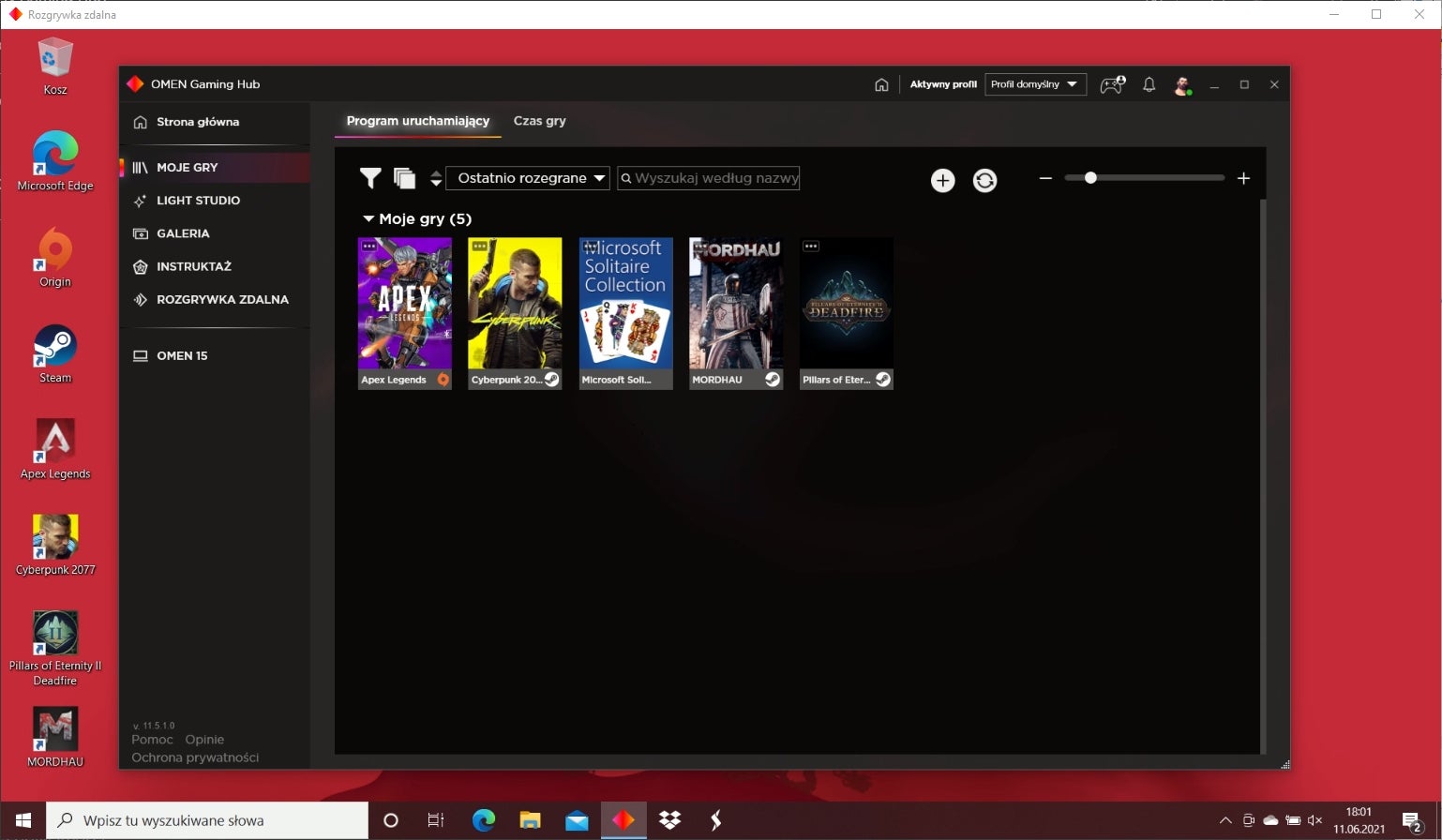Click the Origin badge on Apex Legends tile
Viewport: 1442px width, 840px height.
click(x=443, y=380)
